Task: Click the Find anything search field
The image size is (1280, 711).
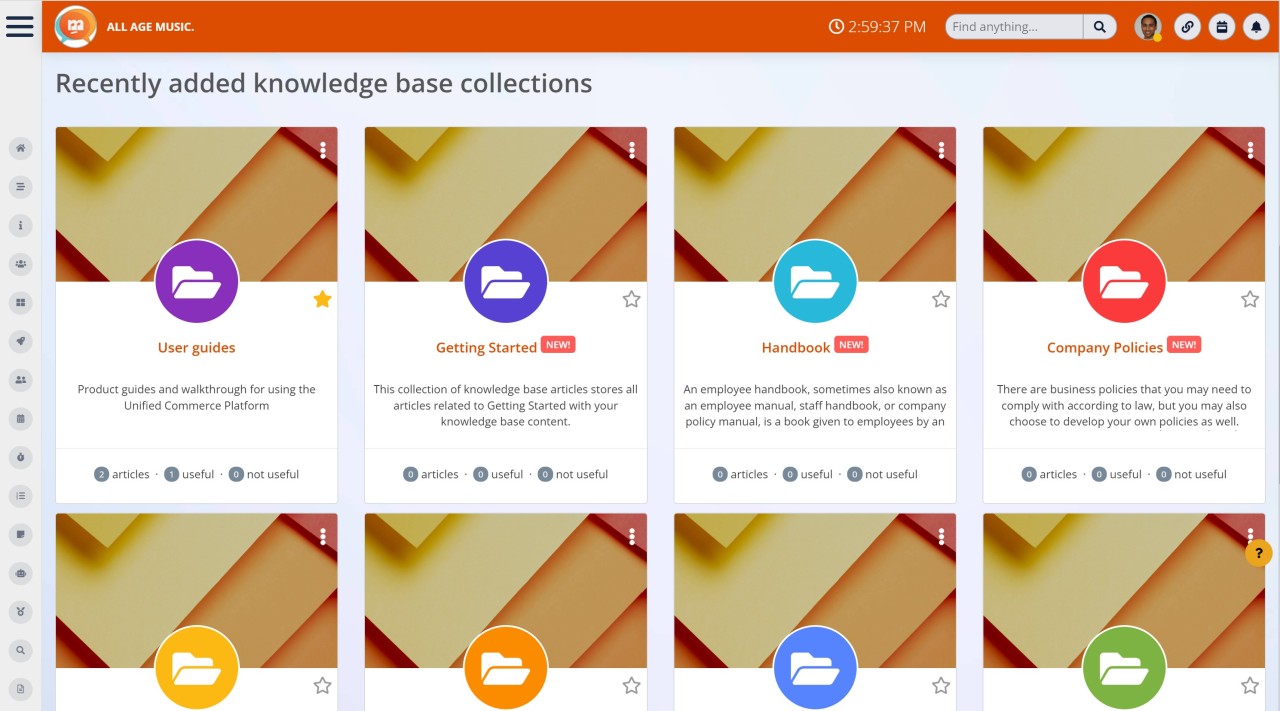Action: pyautogui.click(x=1013, y=27)
